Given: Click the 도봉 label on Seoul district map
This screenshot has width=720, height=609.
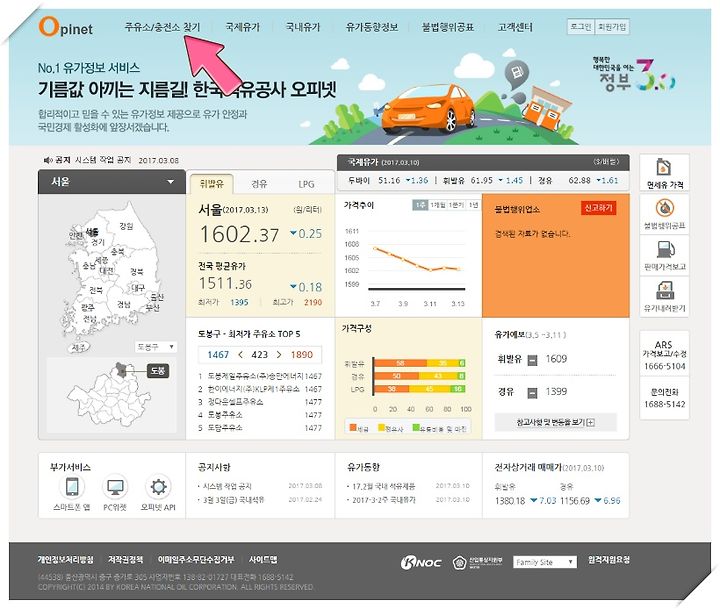Looking at the screenshot, I should point(158,371).
